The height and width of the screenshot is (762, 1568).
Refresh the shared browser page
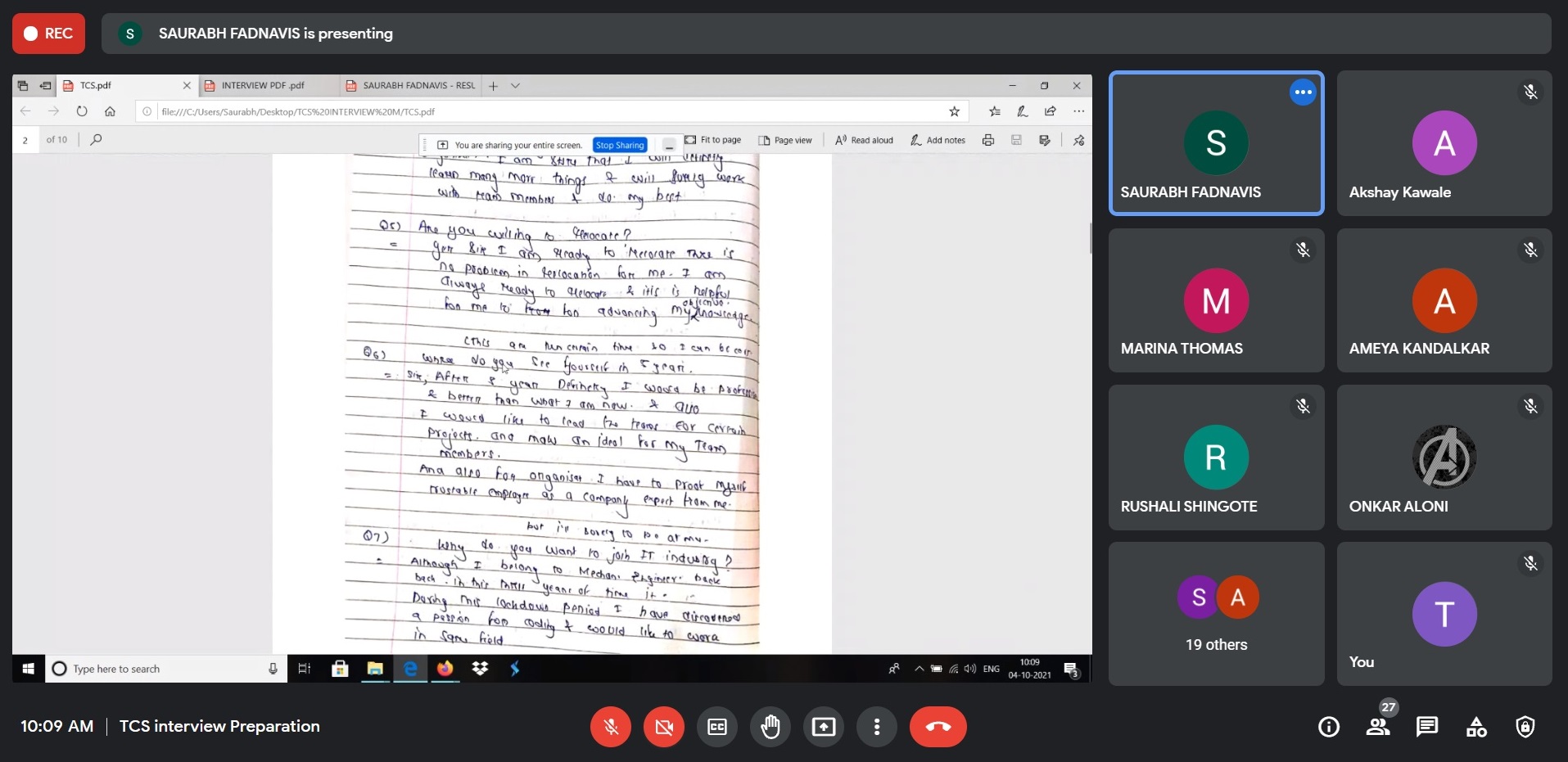[82, 111]
